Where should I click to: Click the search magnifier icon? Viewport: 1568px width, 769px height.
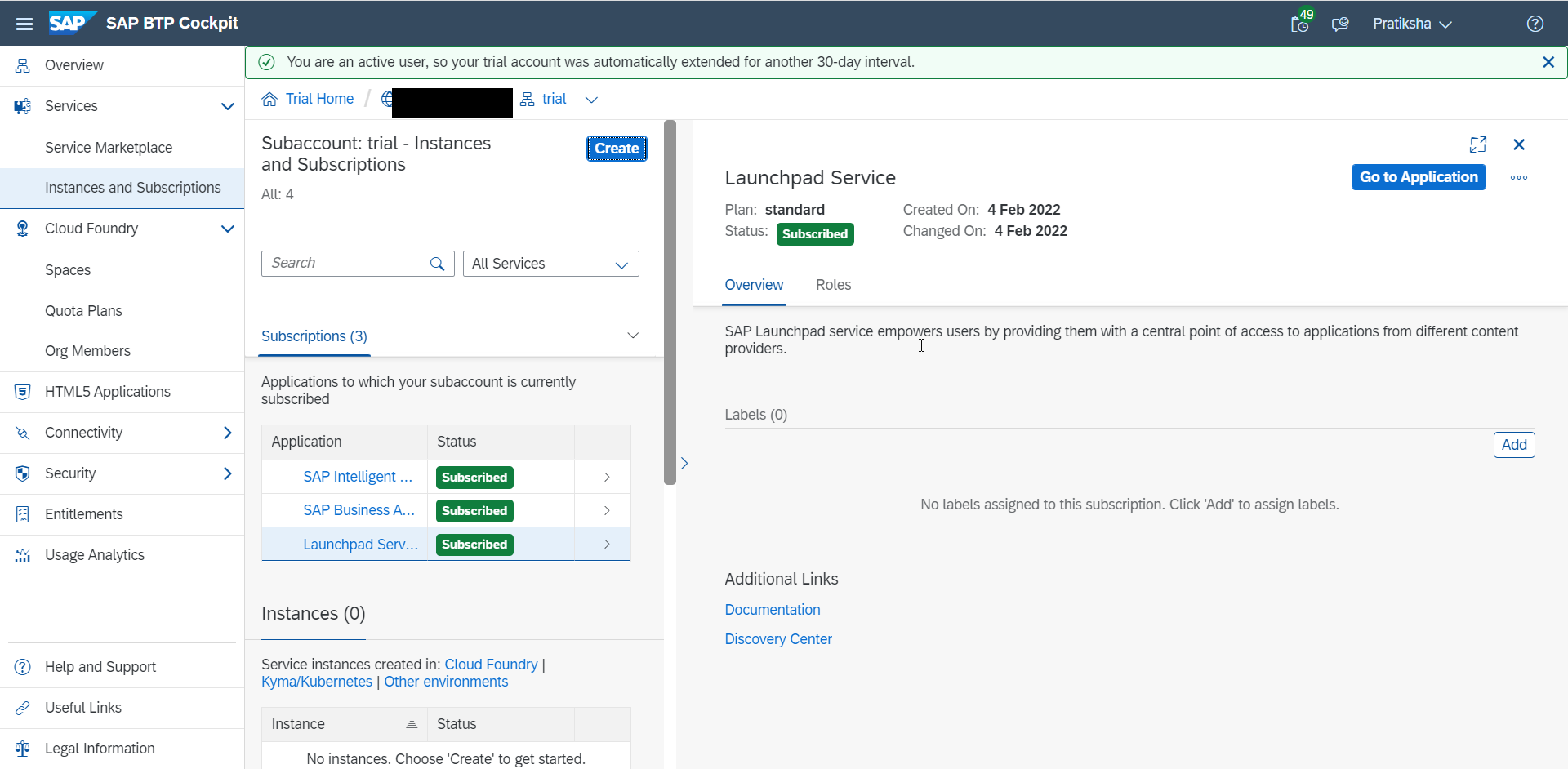(438, 264)
